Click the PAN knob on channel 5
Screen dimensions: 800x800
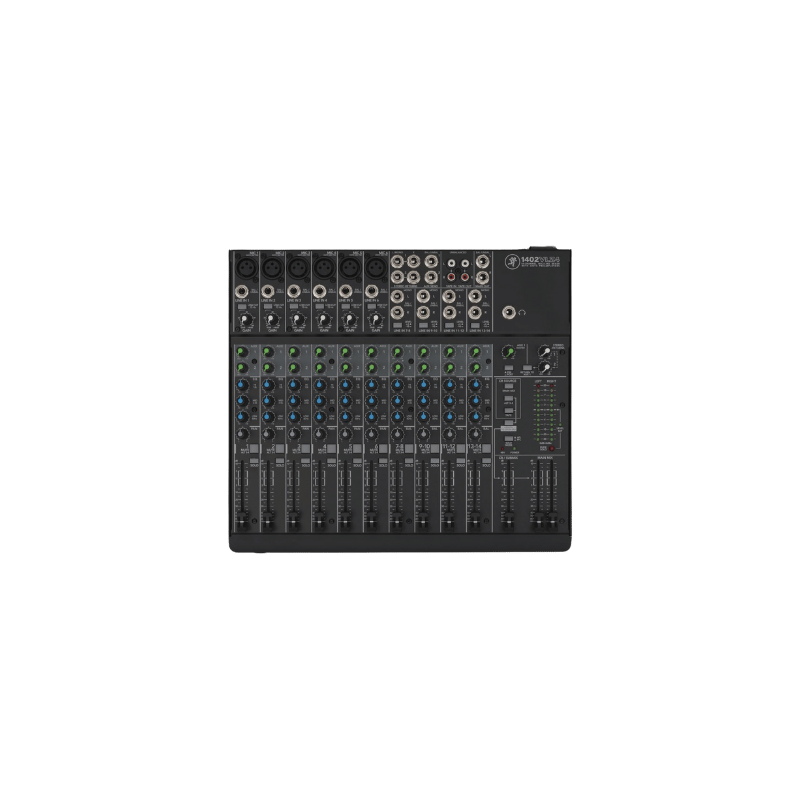pyautogui.click(x=344, y=435)
